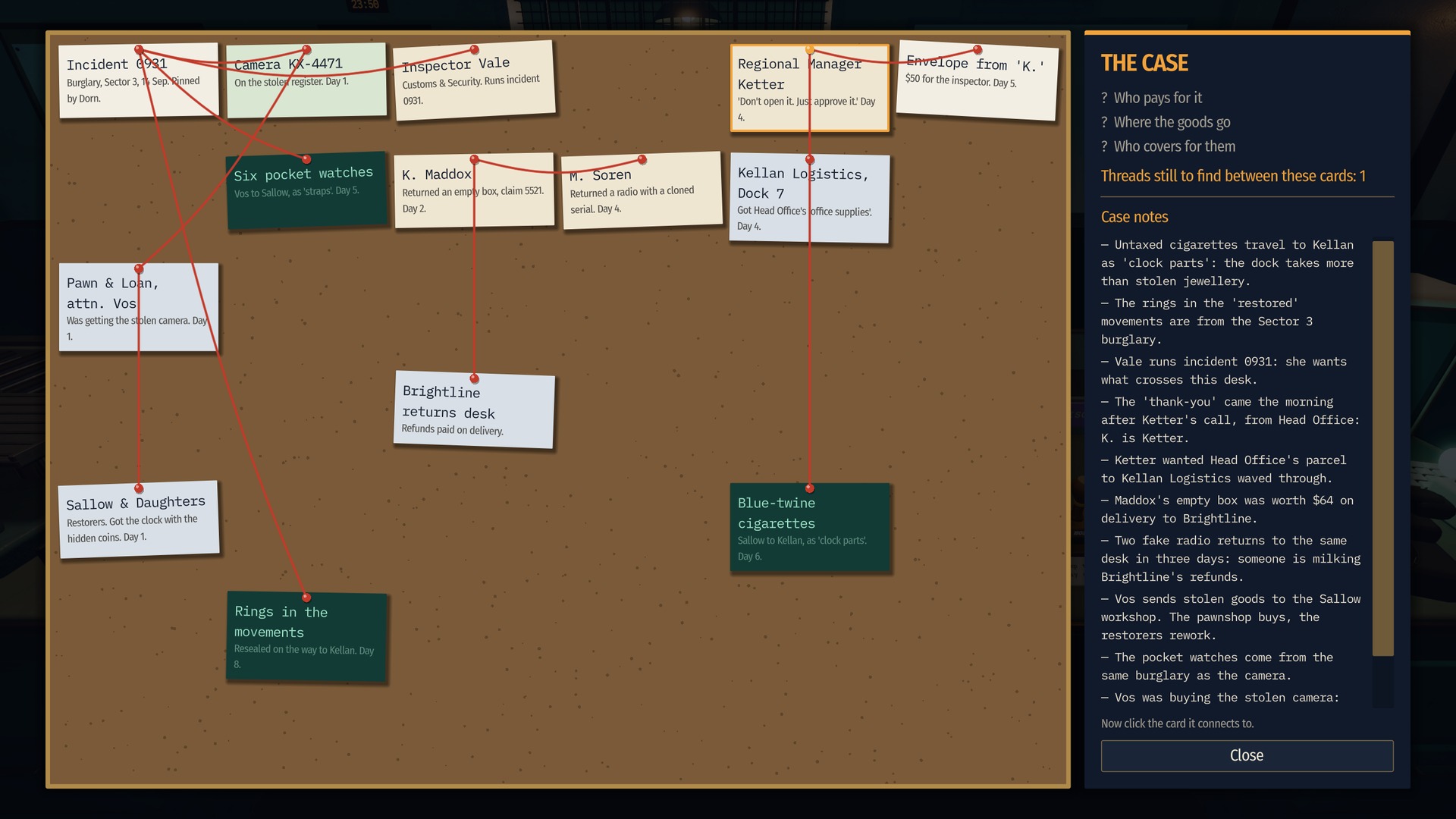
Task: Pick the Inspector Vale card
Action: pos(475,80)
